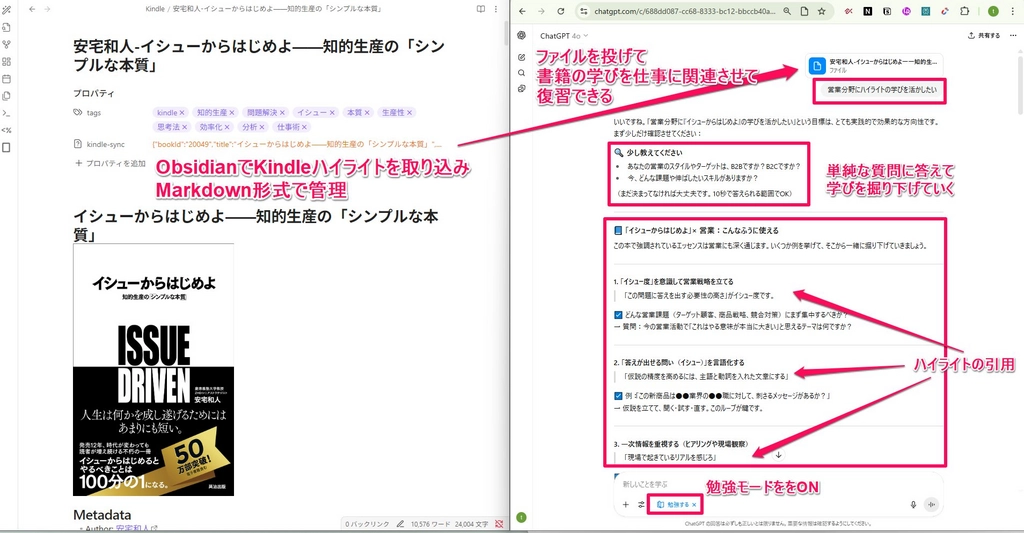This screenshot has height=533, width=1024.
Task: Click the 共有する share button
Action: 984,36
